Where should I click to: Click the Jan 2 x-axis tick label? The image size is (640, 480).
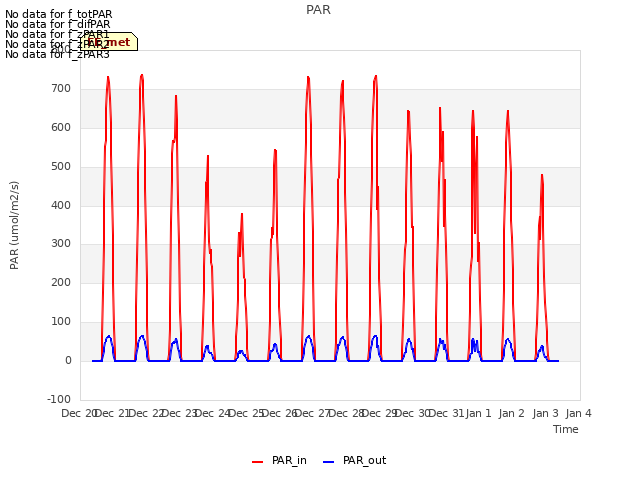pos(511,413)
